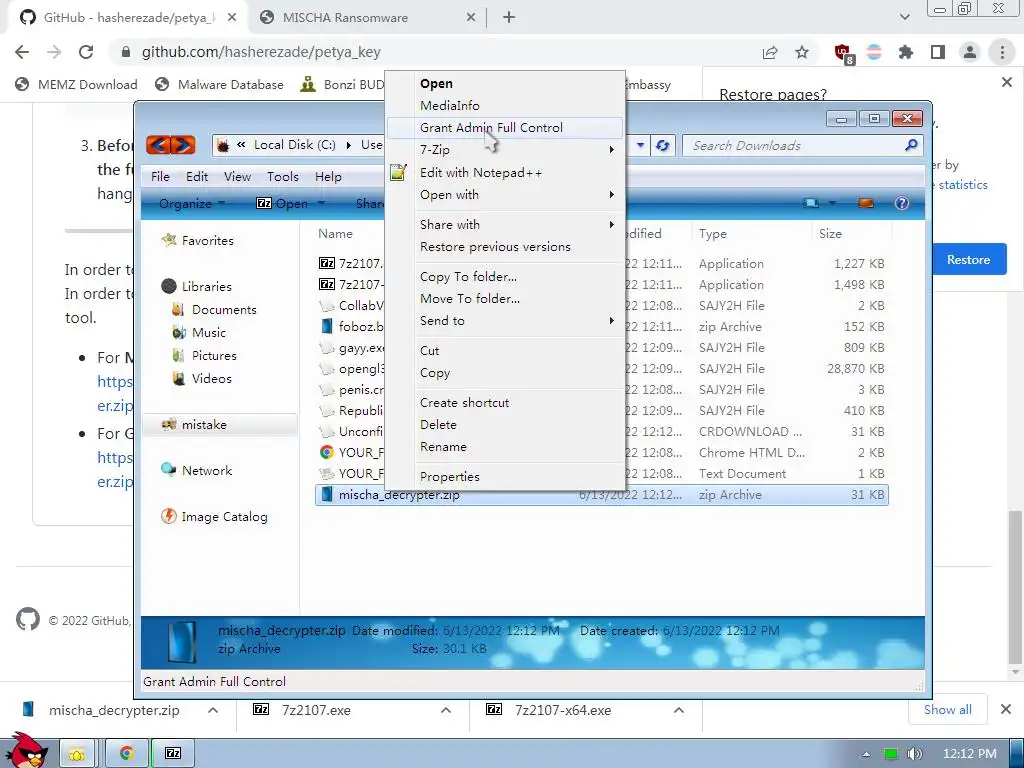Click the Chrome address bar URL
The width and height of the screenshot is (1024, 768).
coord(261,52)
